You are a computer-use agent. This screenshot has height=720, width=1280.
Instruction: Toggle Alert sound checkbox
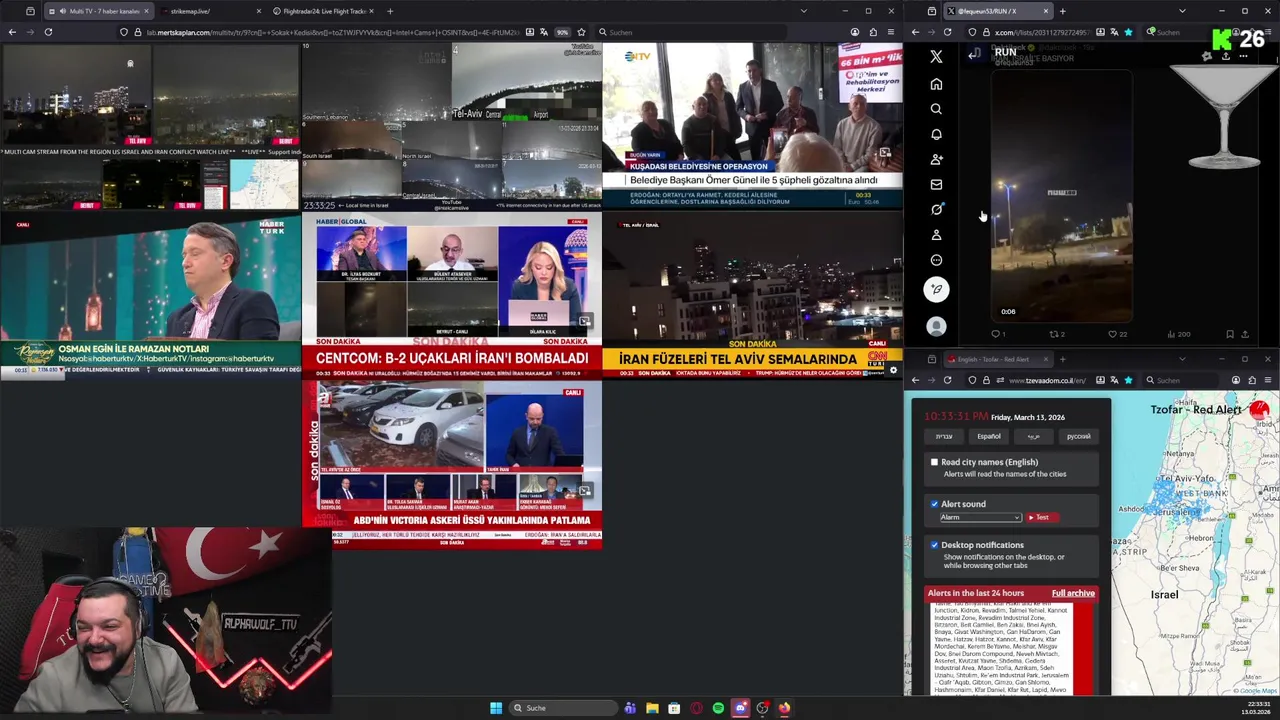pos(934,504)
